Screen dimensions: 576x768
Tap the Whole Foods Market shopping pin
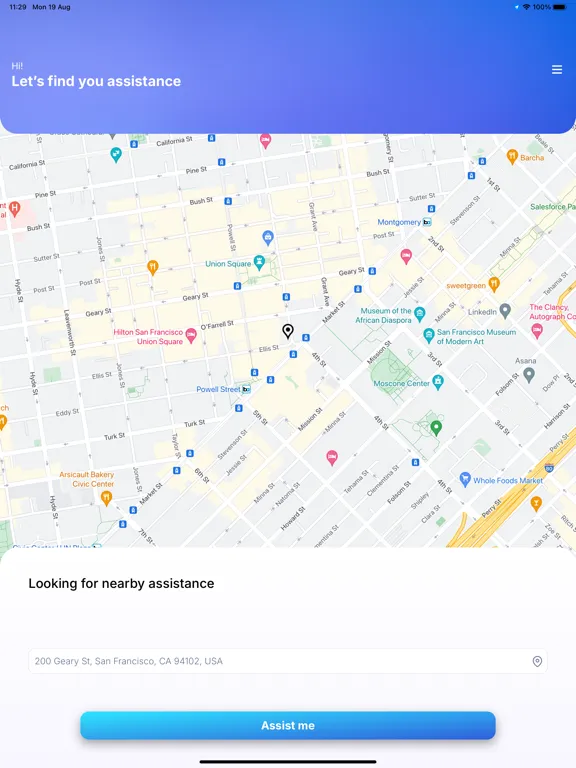point(465,479)
